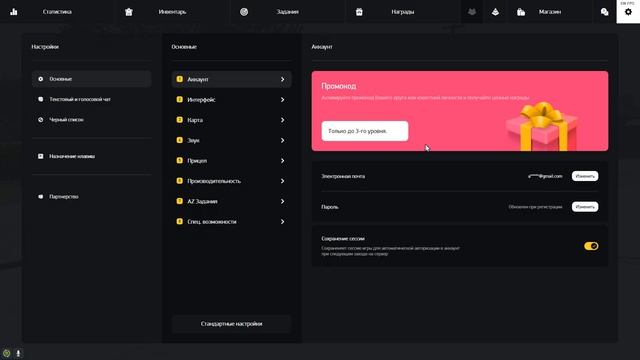Click the yellow icon next to Карта

pyautogui.click(x=180, y=120)
